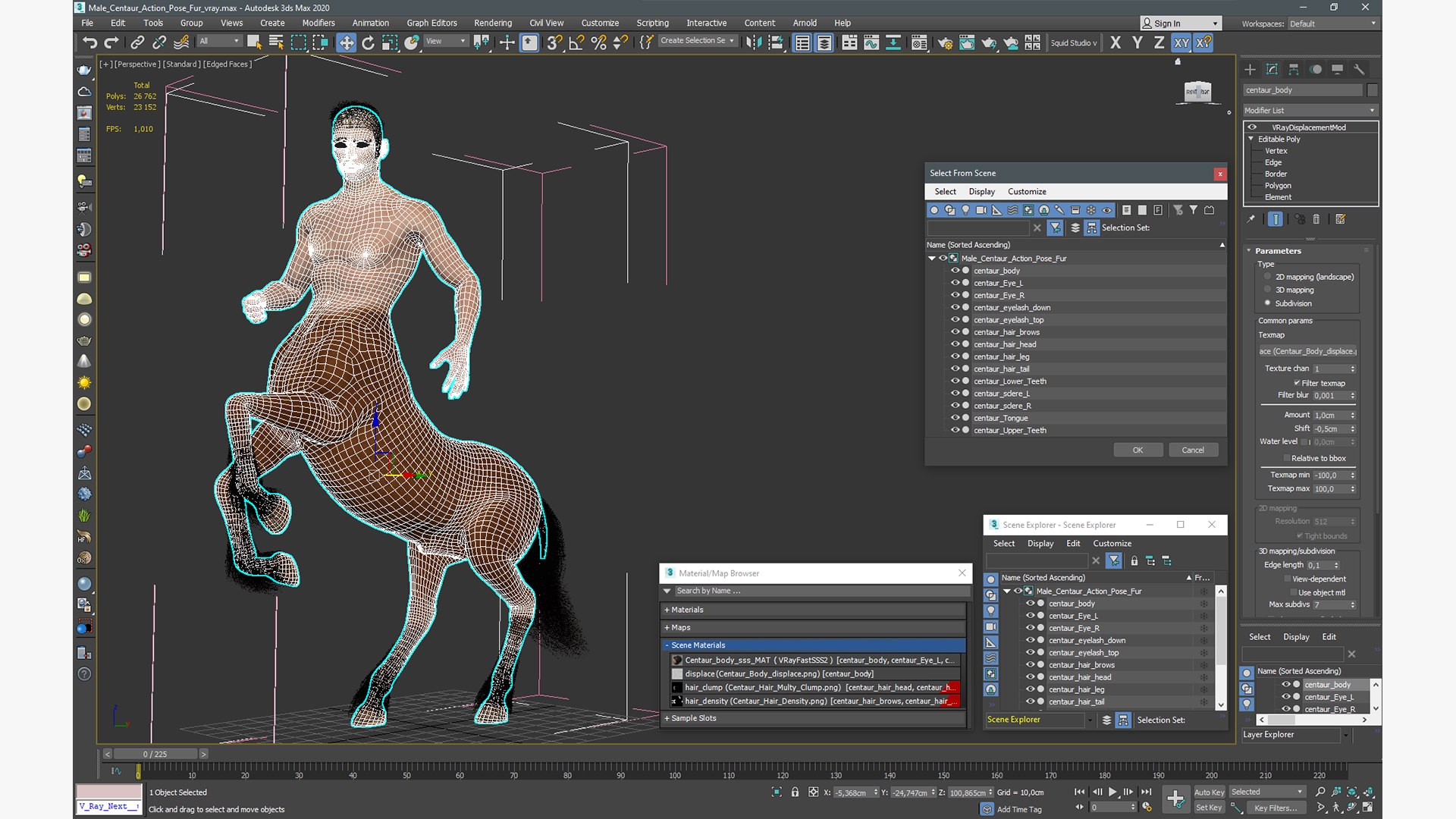Open the Material Editor icon
Image resolution: width=1456 pixels, height=819 pixels.
coord(919,42)
